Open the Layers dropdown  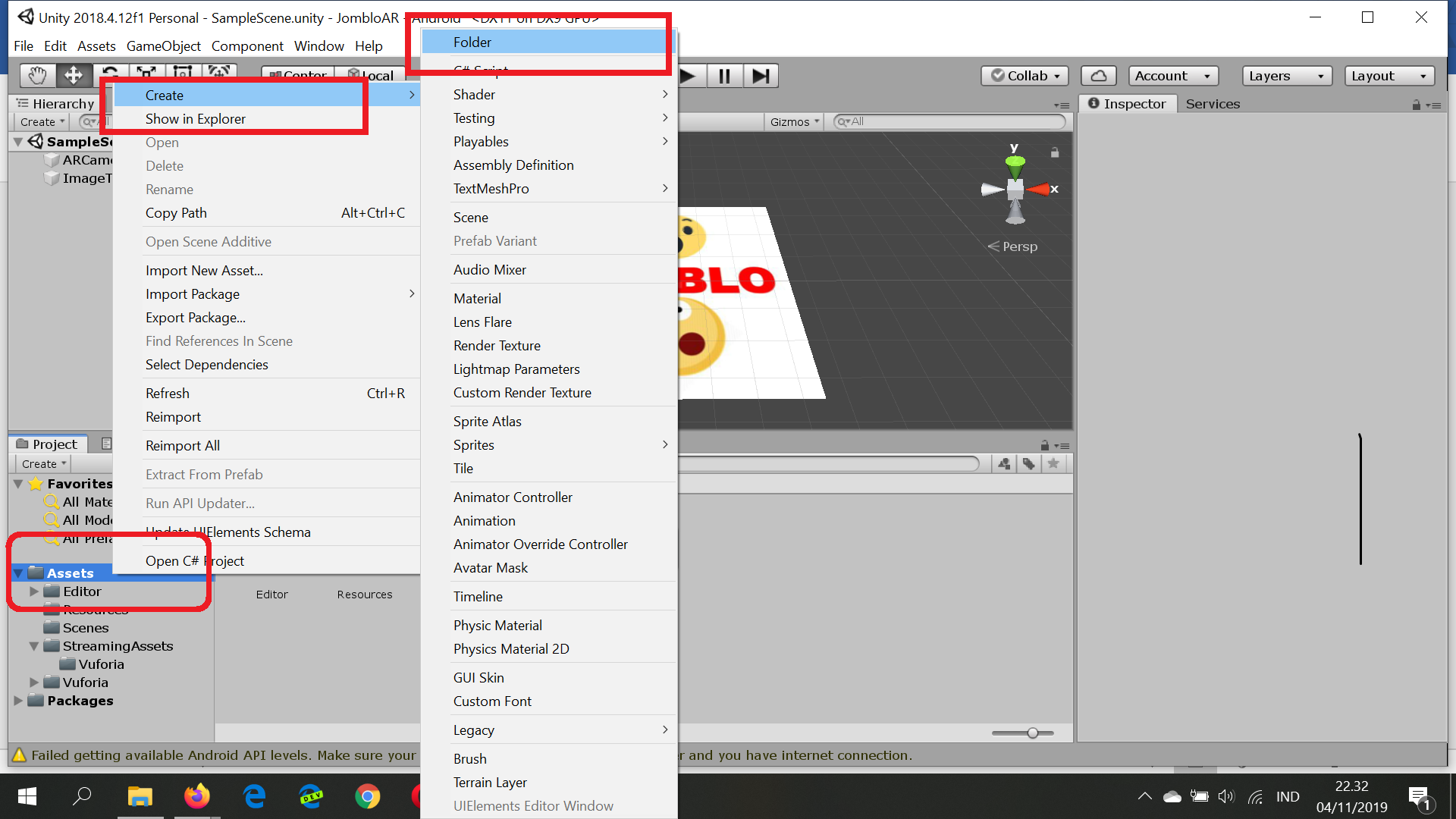pyautogui.click(x=1286, y=76)
